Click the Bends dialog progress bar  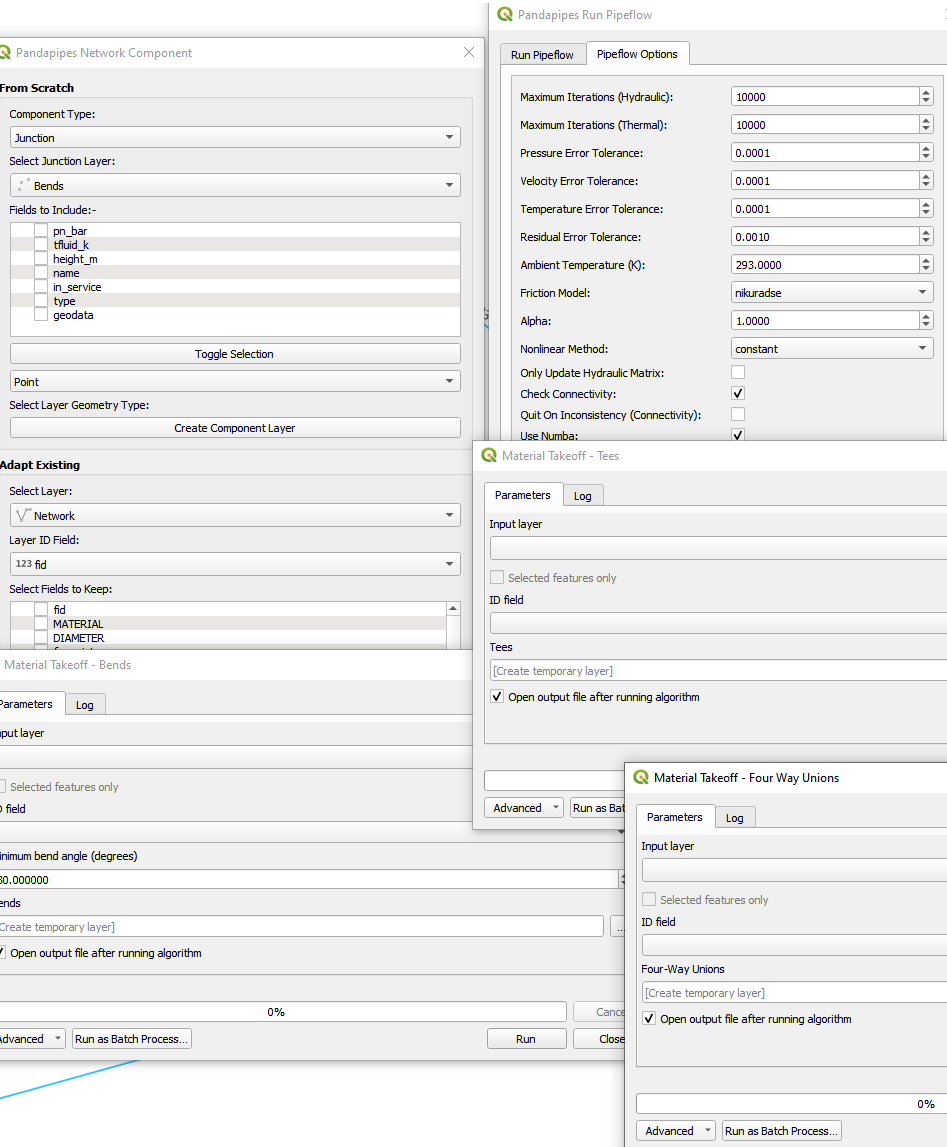(x=283, y=1012)
